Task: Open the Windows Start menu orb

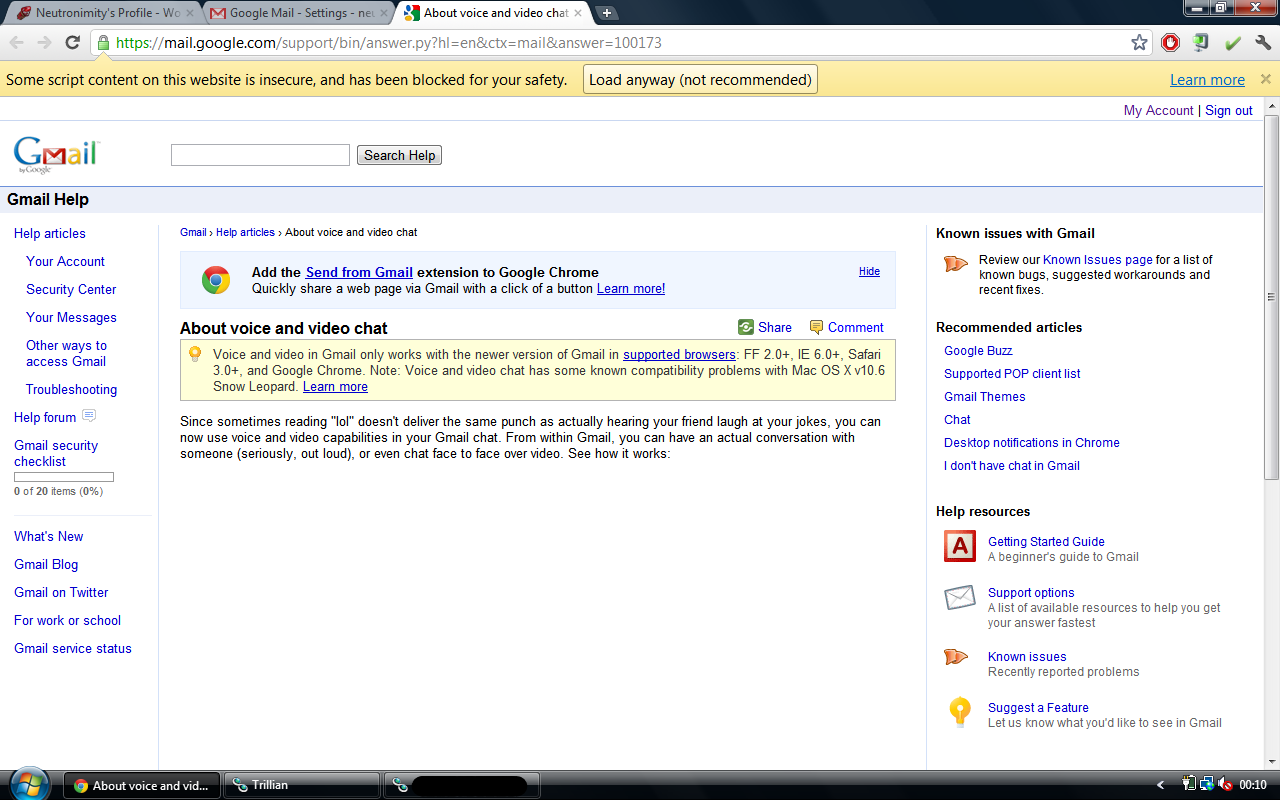Action: pyautogui.click(x=28, y=784)
